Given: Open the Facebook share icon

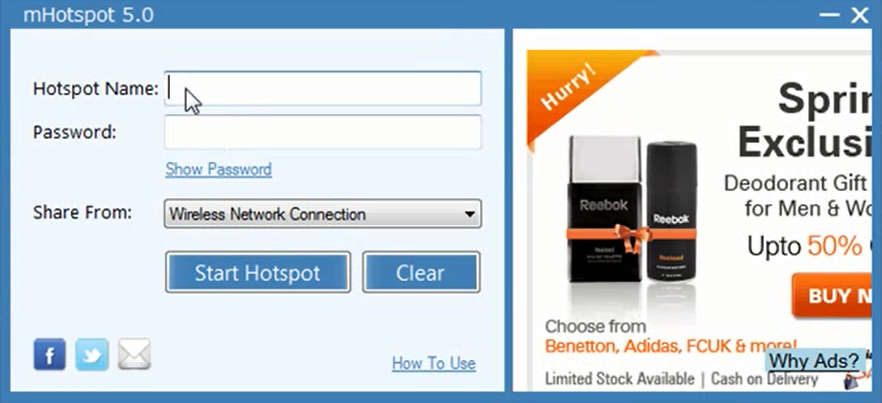Looking at the screenshot, I should [x=50, y=355].
